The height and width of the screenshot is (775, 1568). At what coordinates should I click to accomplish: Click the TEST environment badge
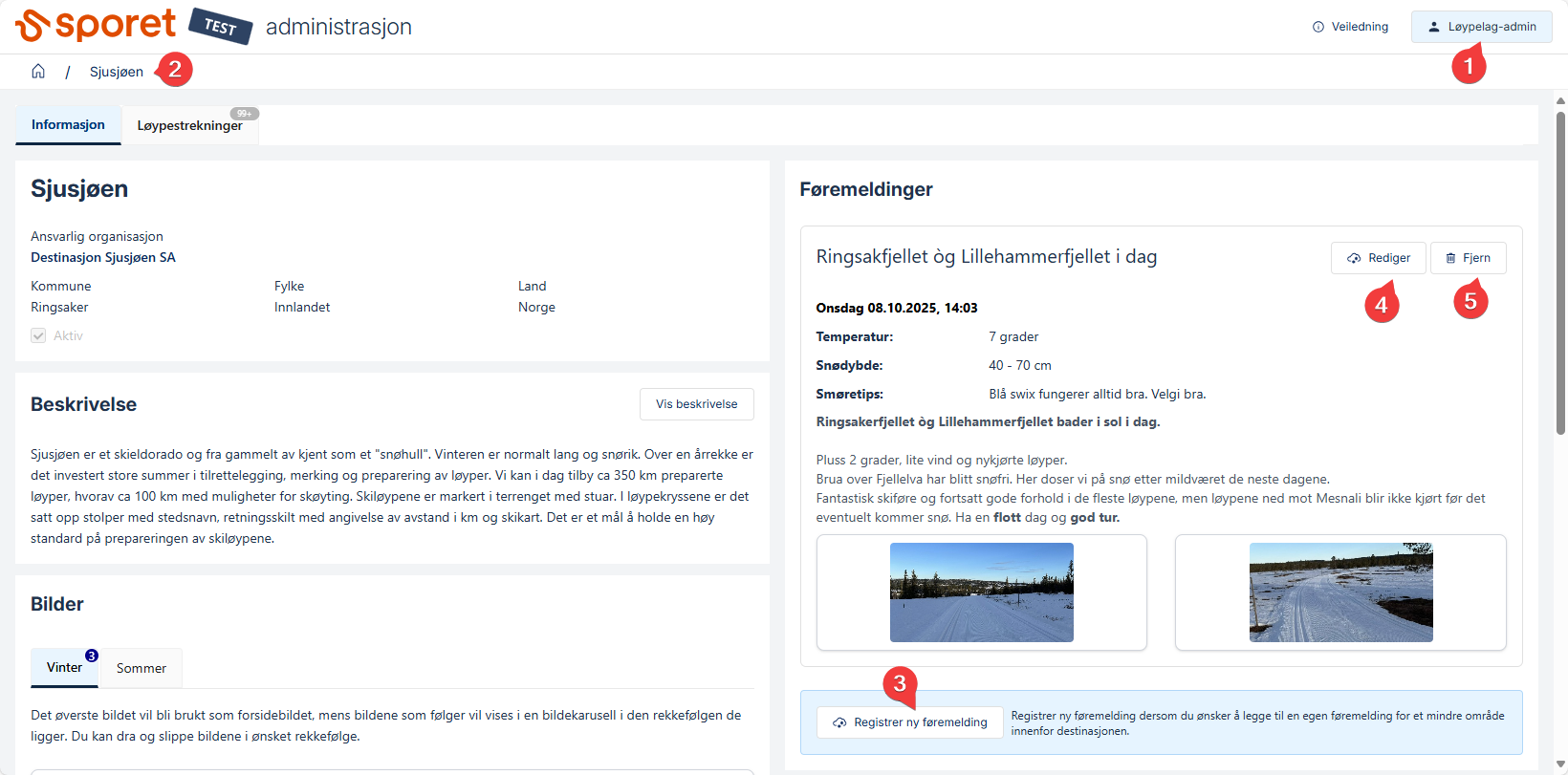click(x=221, y=26)
